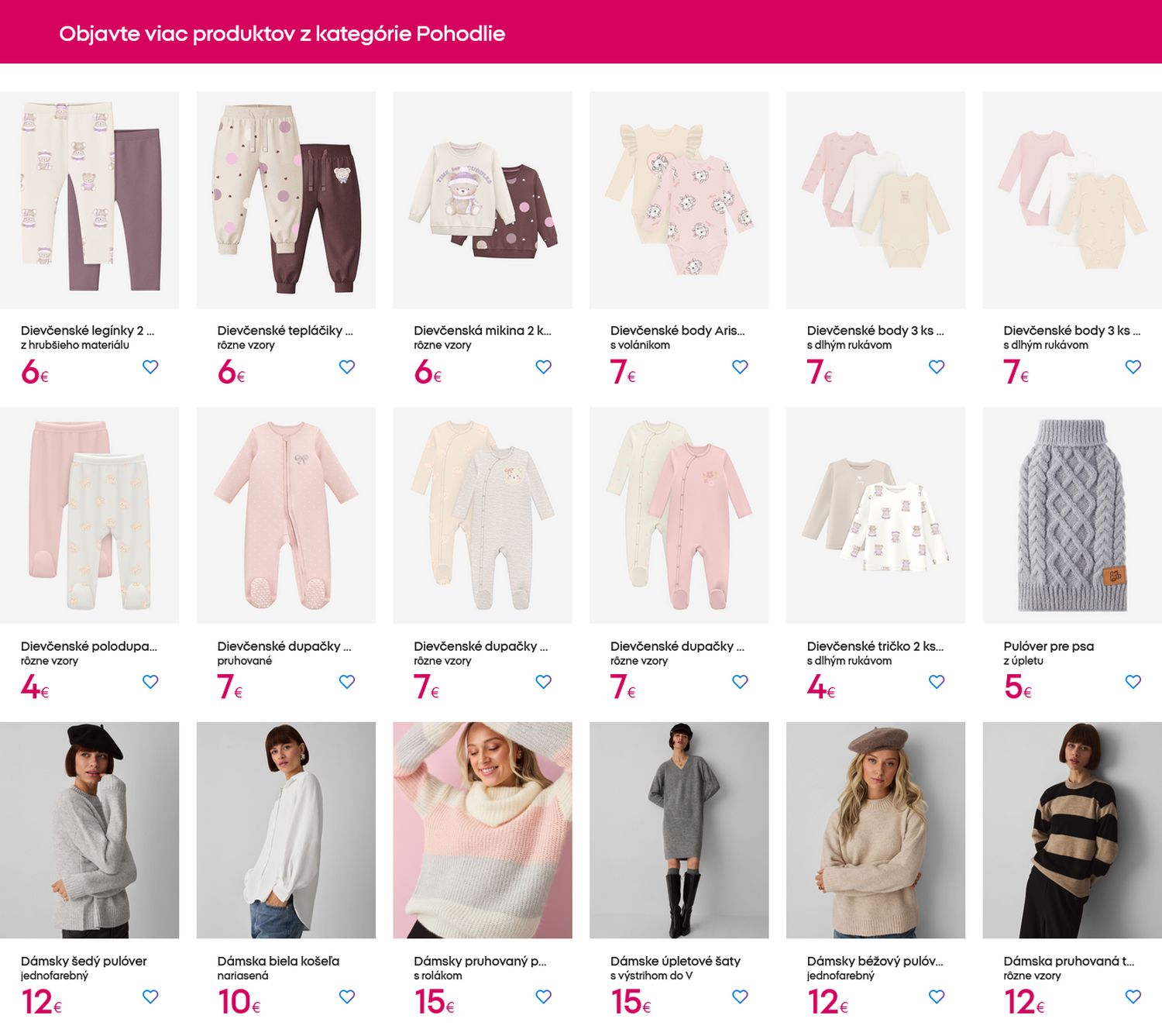The height and width of the screenshot is (1036, 1162).
Task: Add Dámska biela košeľa to favorites
Action: (x=347, y=996)
